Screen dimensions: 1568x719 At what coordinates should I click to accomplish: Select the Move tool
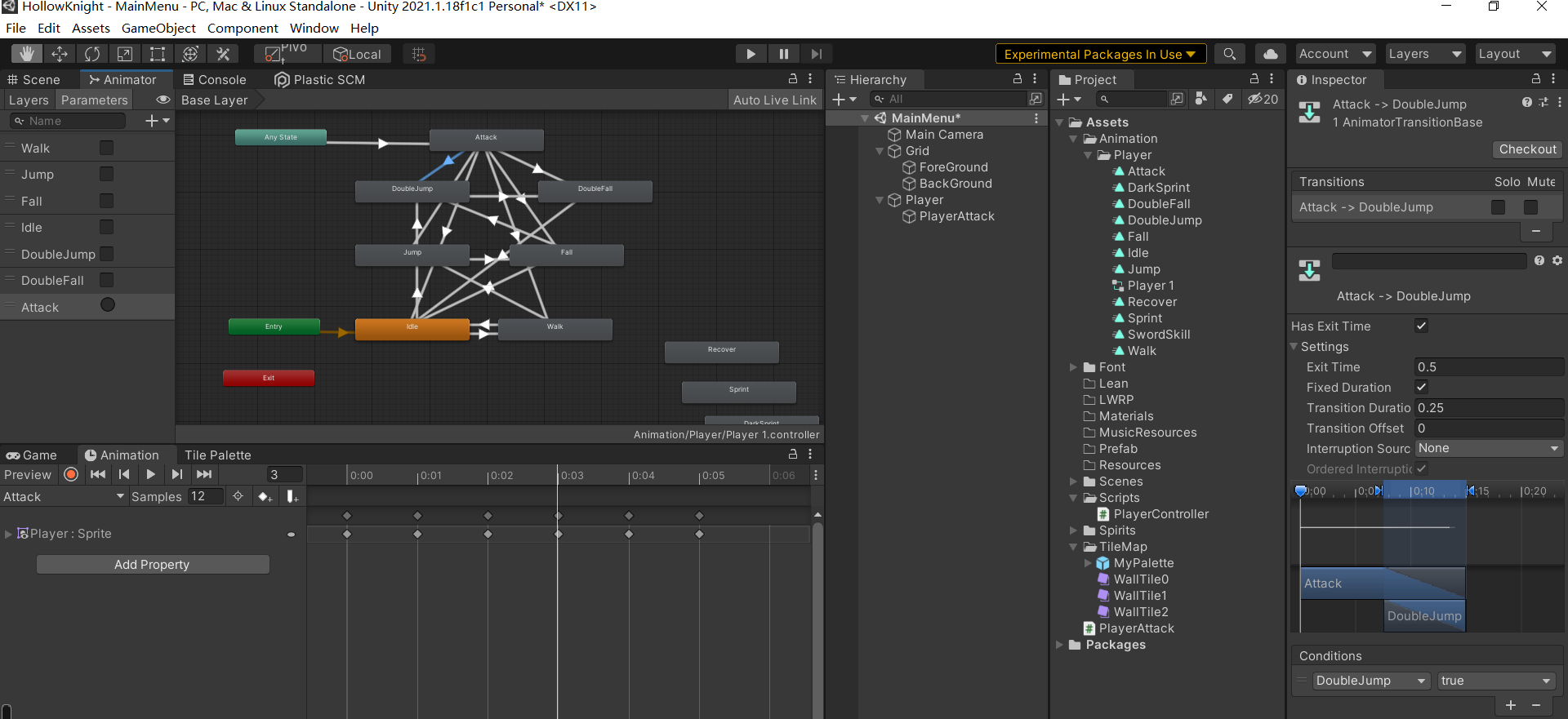tap(60, 54)
